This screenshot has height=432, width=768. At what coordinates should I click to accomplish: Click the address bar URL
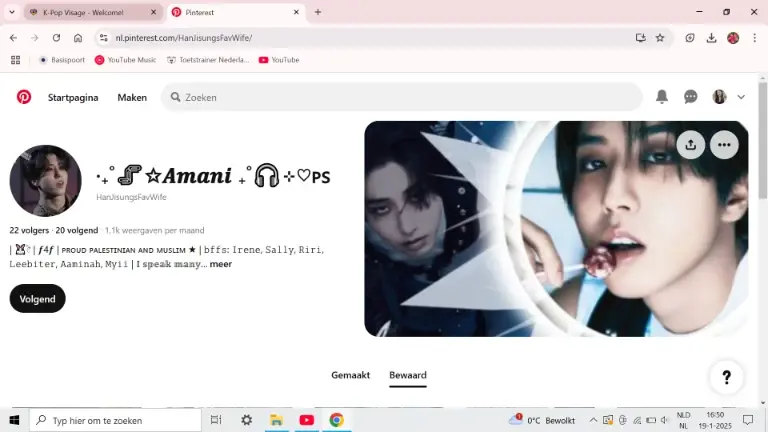(x=184, y=38)
